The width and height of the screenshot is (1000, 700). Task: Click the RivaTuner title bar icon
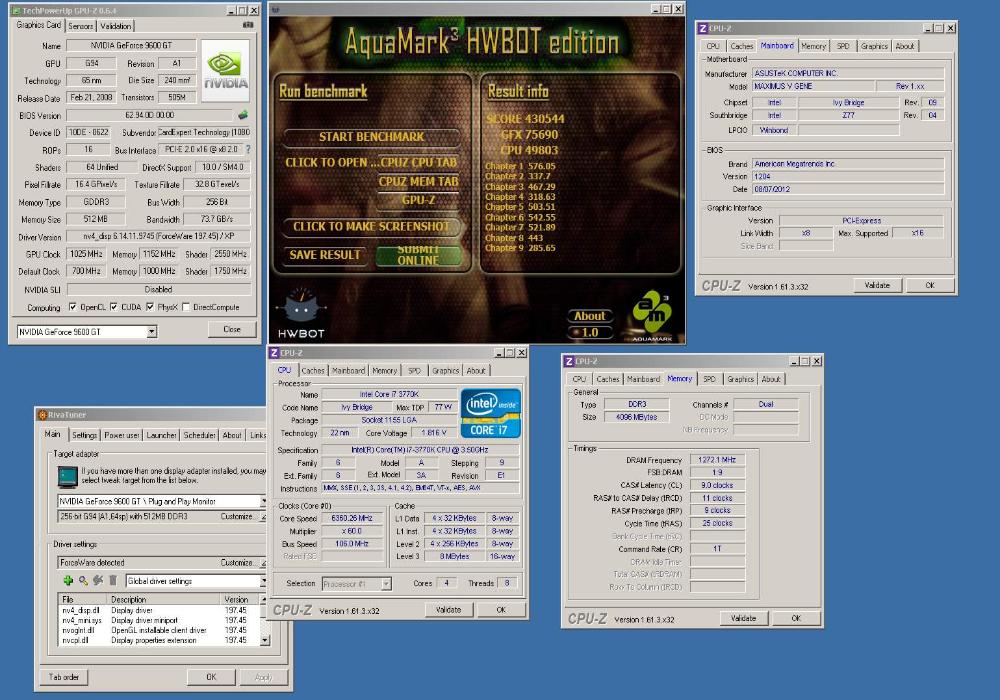pos(42,415)
